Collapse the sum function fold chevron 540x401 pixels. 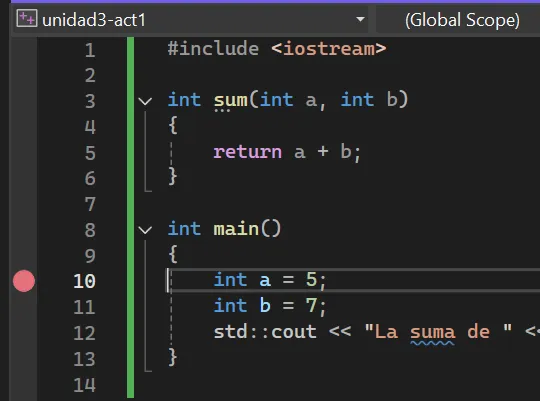coord(145,101)
